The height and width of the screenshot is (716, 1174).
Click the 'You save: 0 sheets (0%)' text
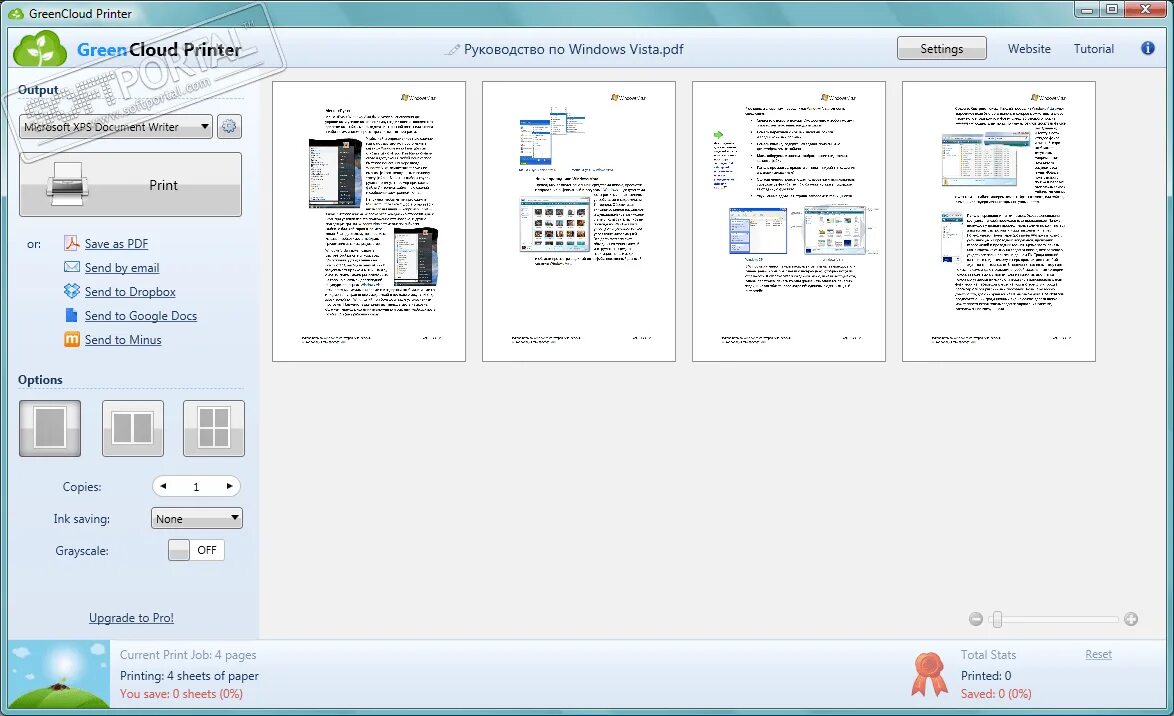[181, 694]
